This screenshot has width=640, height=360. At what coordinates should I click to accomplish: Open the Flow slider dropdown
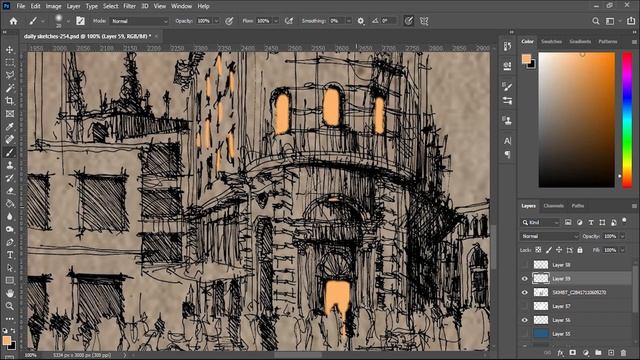276,21
